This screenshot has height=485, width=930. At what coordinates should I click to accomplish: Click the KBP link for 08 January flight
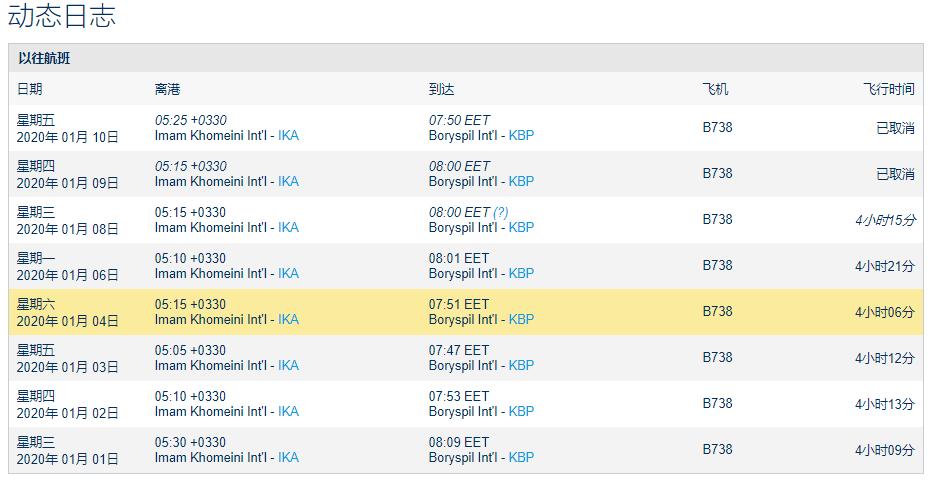coord(521,227)
